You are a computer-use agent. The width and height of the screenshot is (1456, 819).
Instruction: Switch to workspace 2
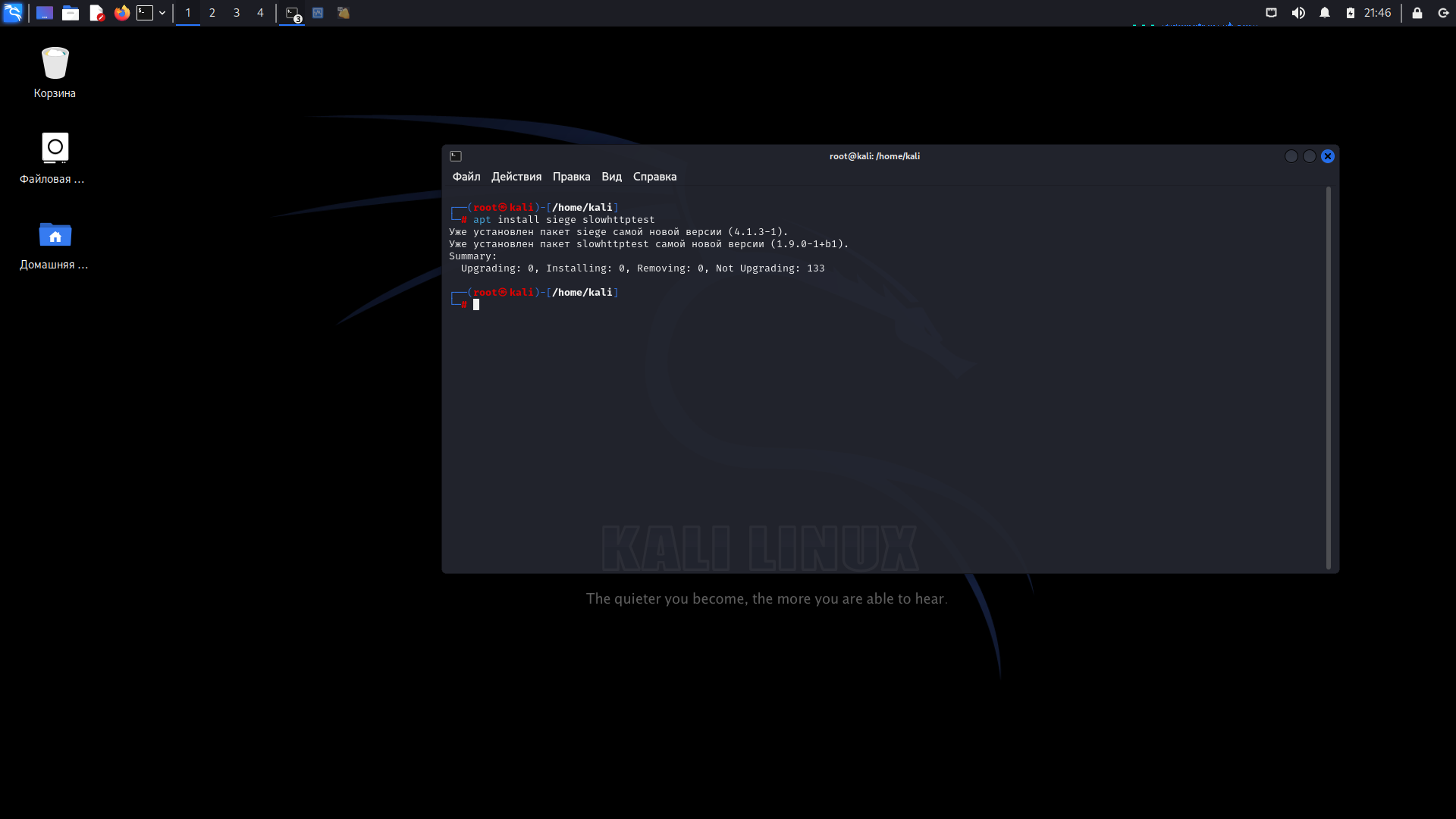[x=212, y=13]
